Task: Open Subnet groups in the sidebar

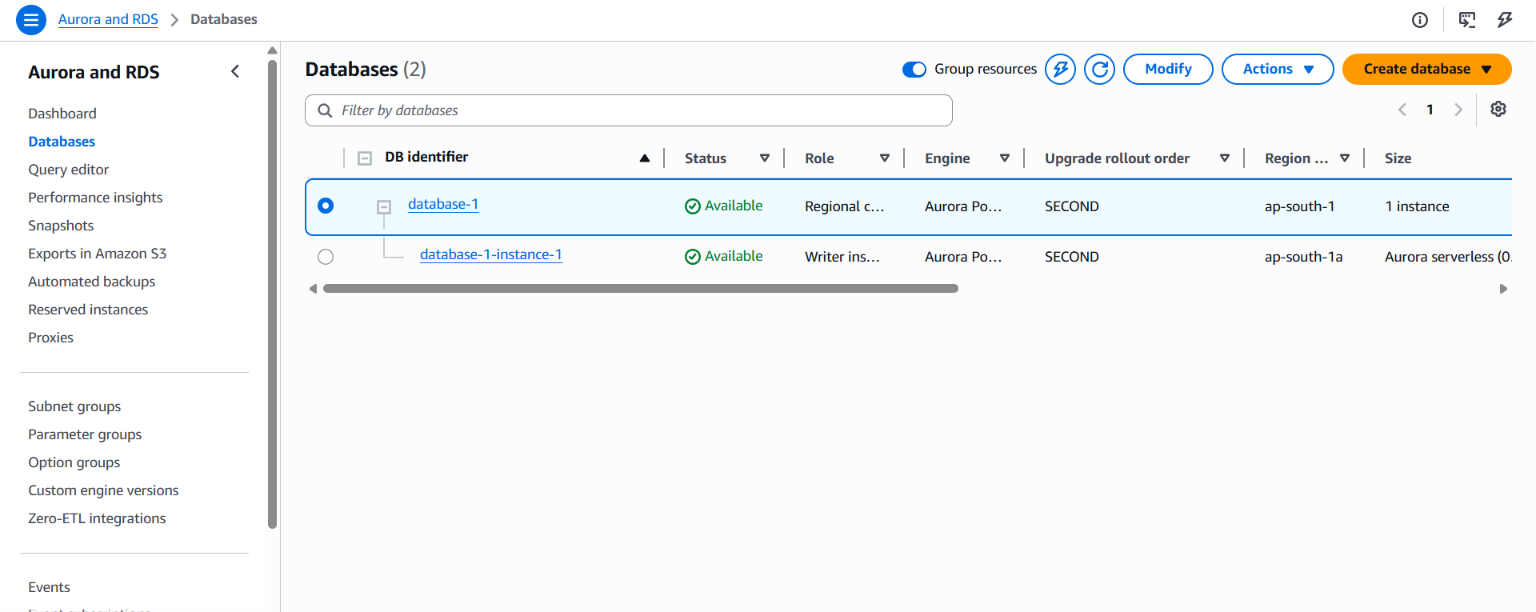Action: pos(74,407)
